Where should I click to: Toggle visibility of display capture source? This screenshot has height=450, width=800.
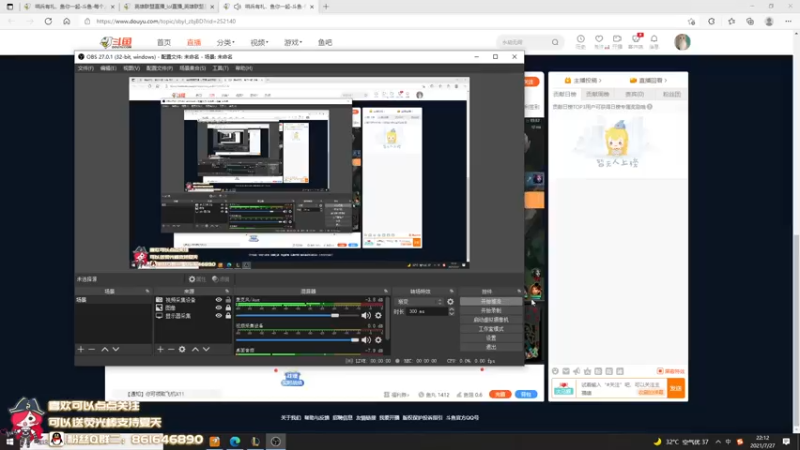[218, 316]
